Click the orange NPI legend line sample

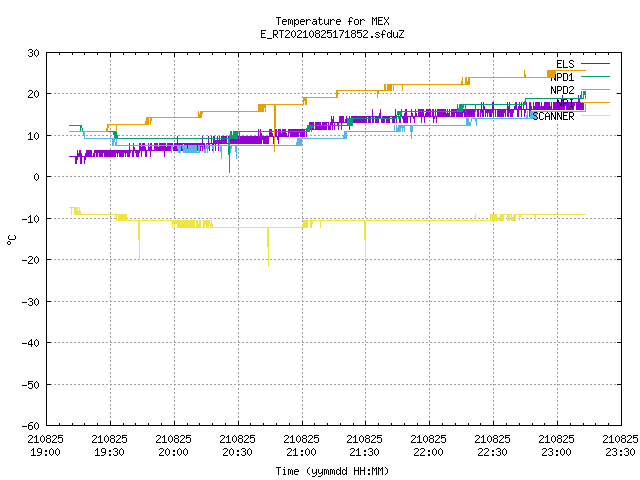click(x=595, y=103)
